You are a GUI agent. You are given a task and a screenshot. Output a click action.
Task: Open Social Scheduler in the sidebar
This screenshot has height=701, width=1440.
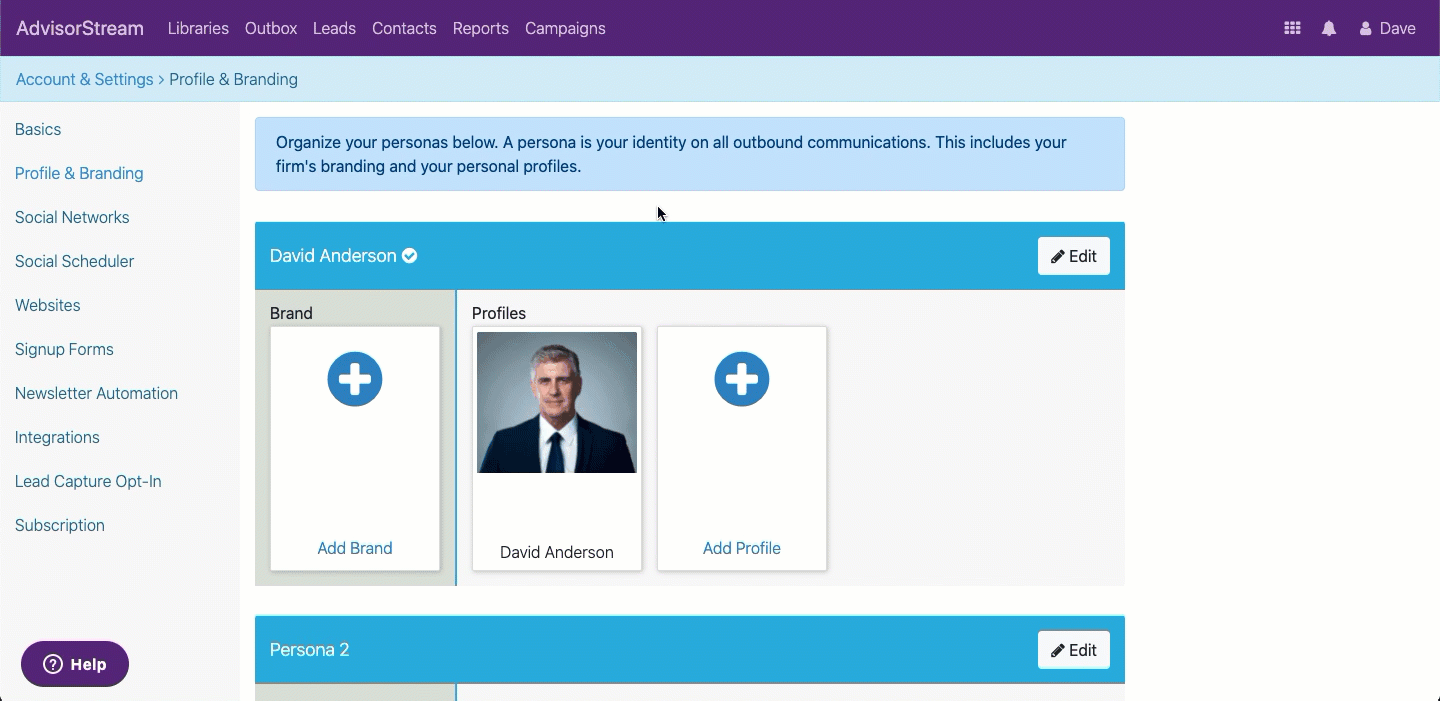(x=75, y=261)
